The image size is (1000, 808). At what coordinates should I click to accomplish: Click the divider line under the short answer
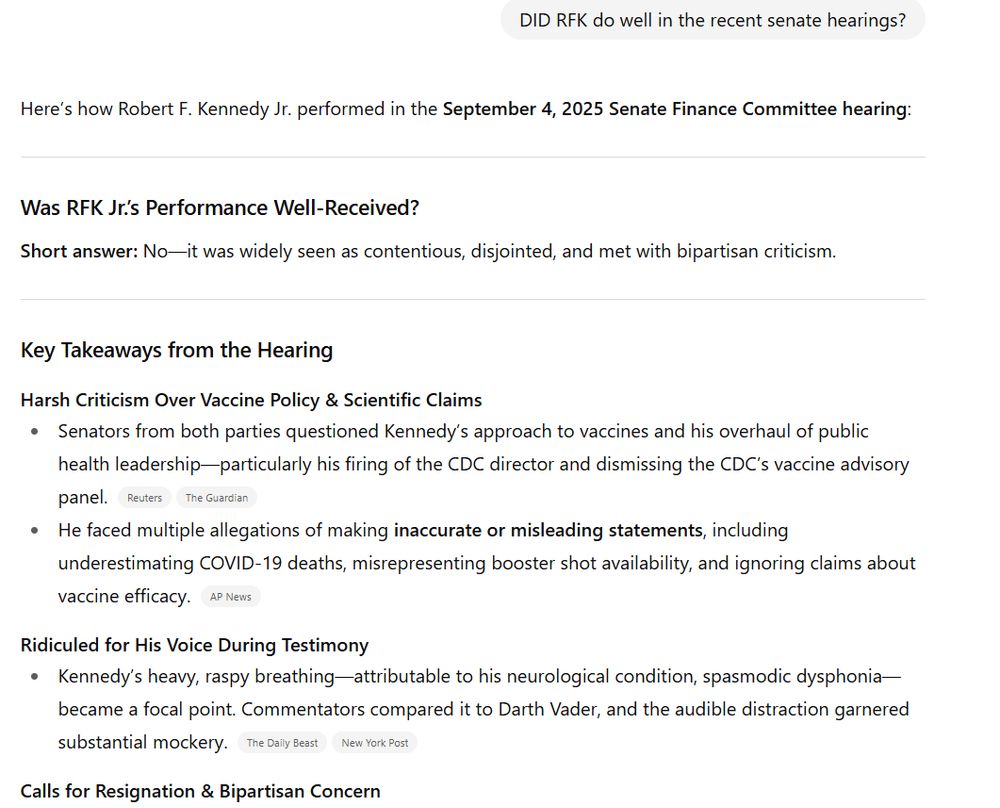473,299
